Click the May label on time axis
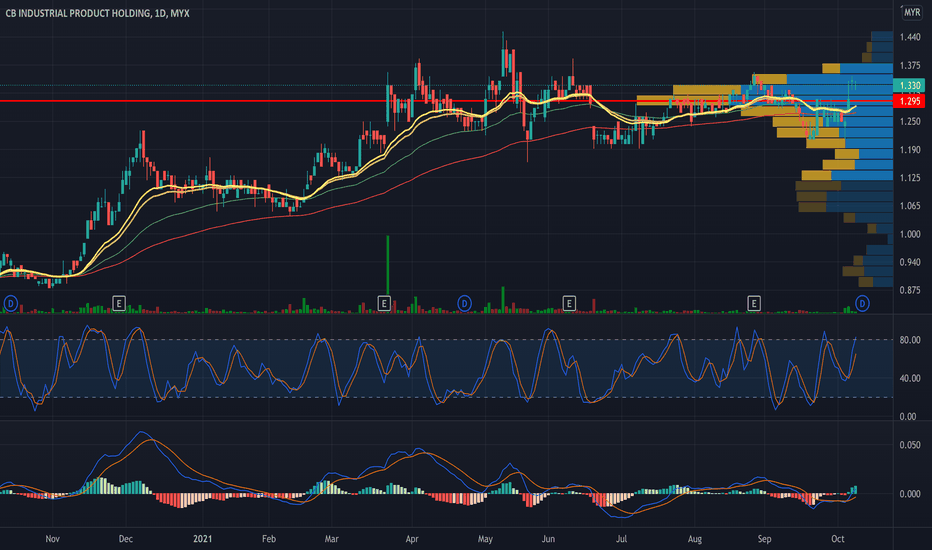This screenshot has height=550, width=932. tap(485, 539)
